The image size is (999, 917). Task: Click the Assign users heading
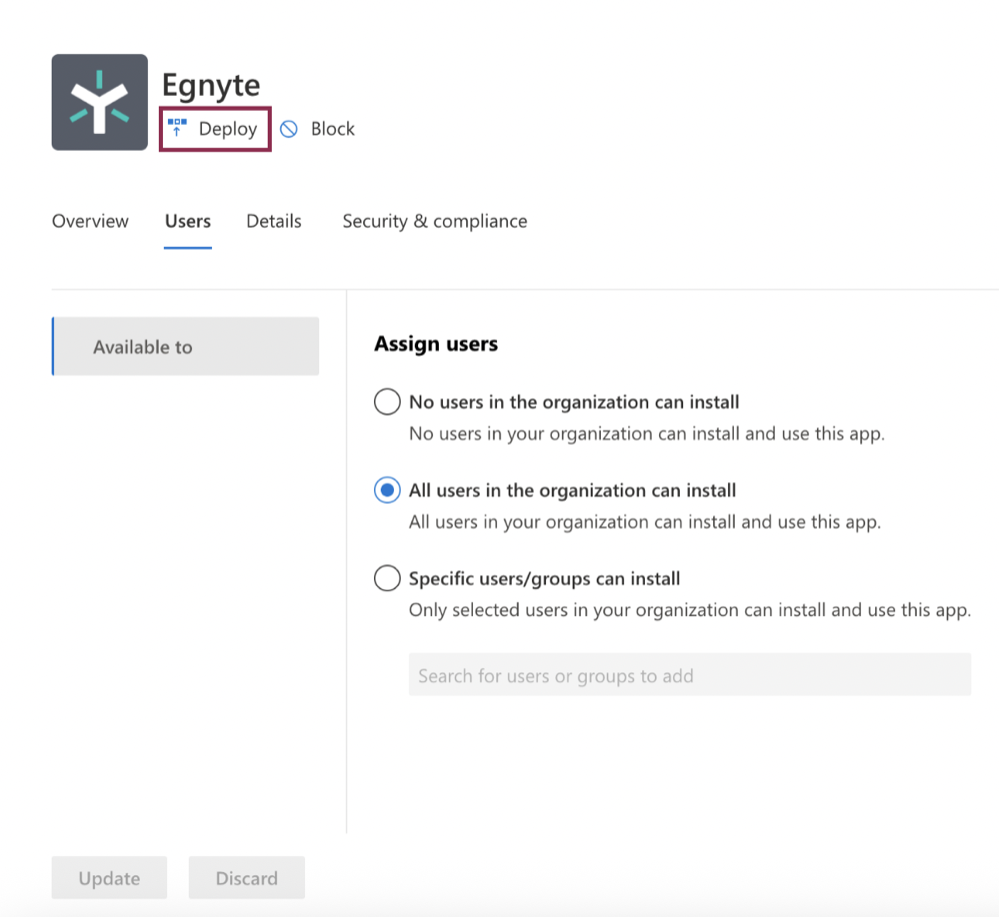coord(436,343)
